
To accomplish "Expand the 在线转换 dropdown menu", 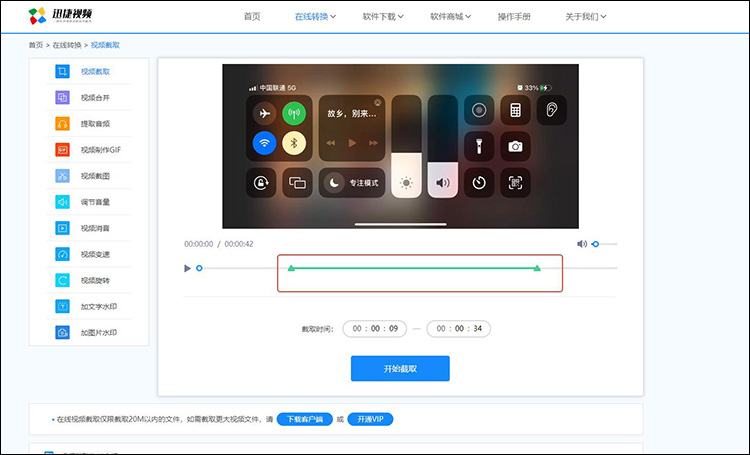I will [315, 17].
